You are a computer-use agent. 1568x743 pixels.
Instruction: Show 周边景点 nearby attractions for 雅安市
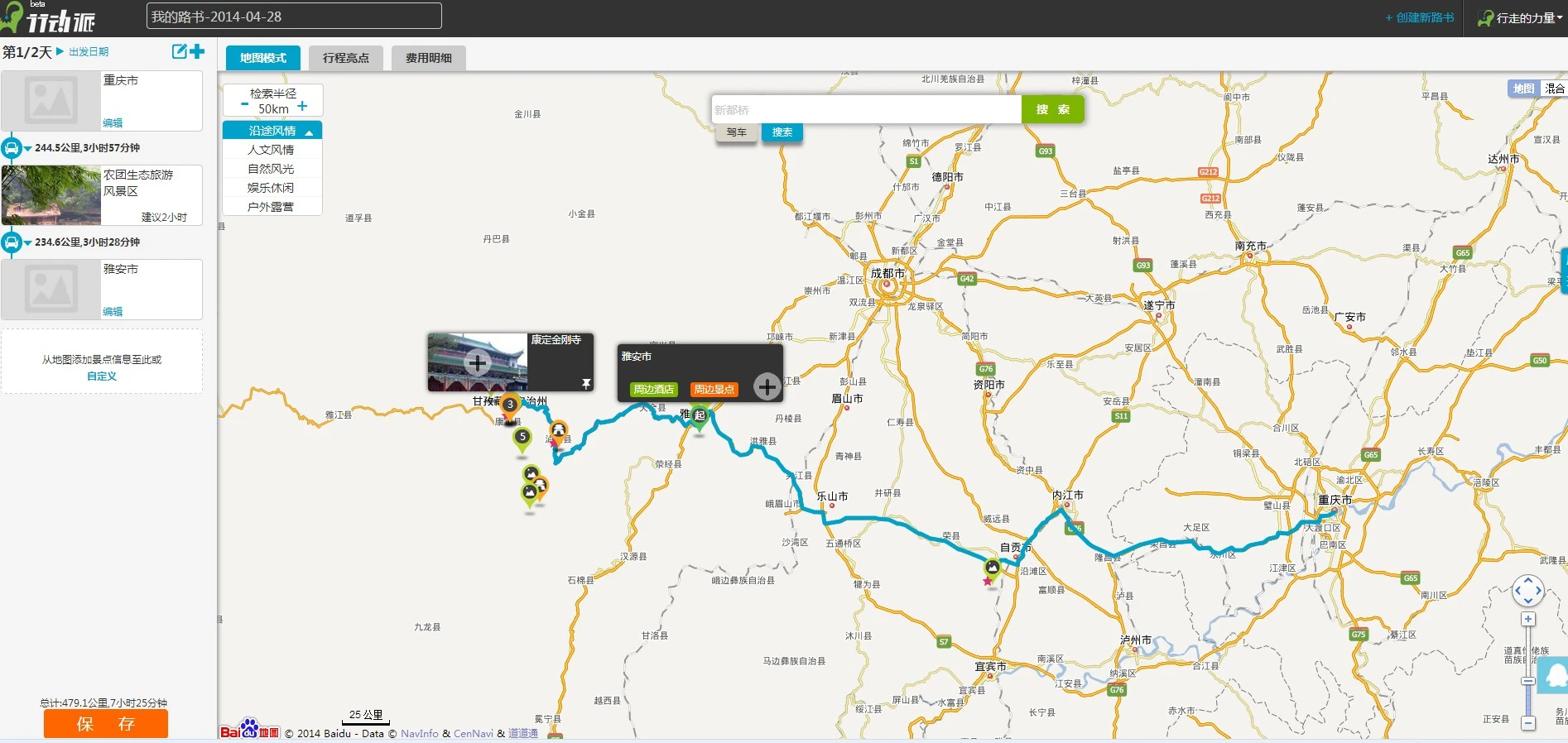pos(714,389)
